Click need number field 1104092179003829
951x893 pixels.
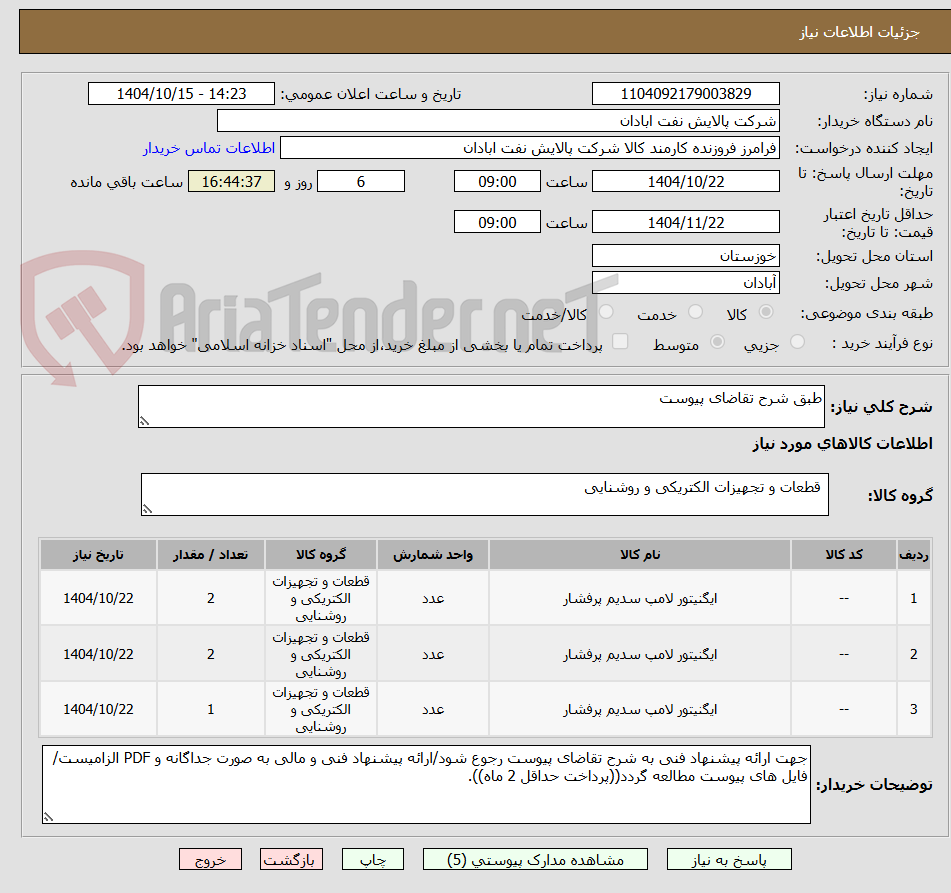coord(685,94)
